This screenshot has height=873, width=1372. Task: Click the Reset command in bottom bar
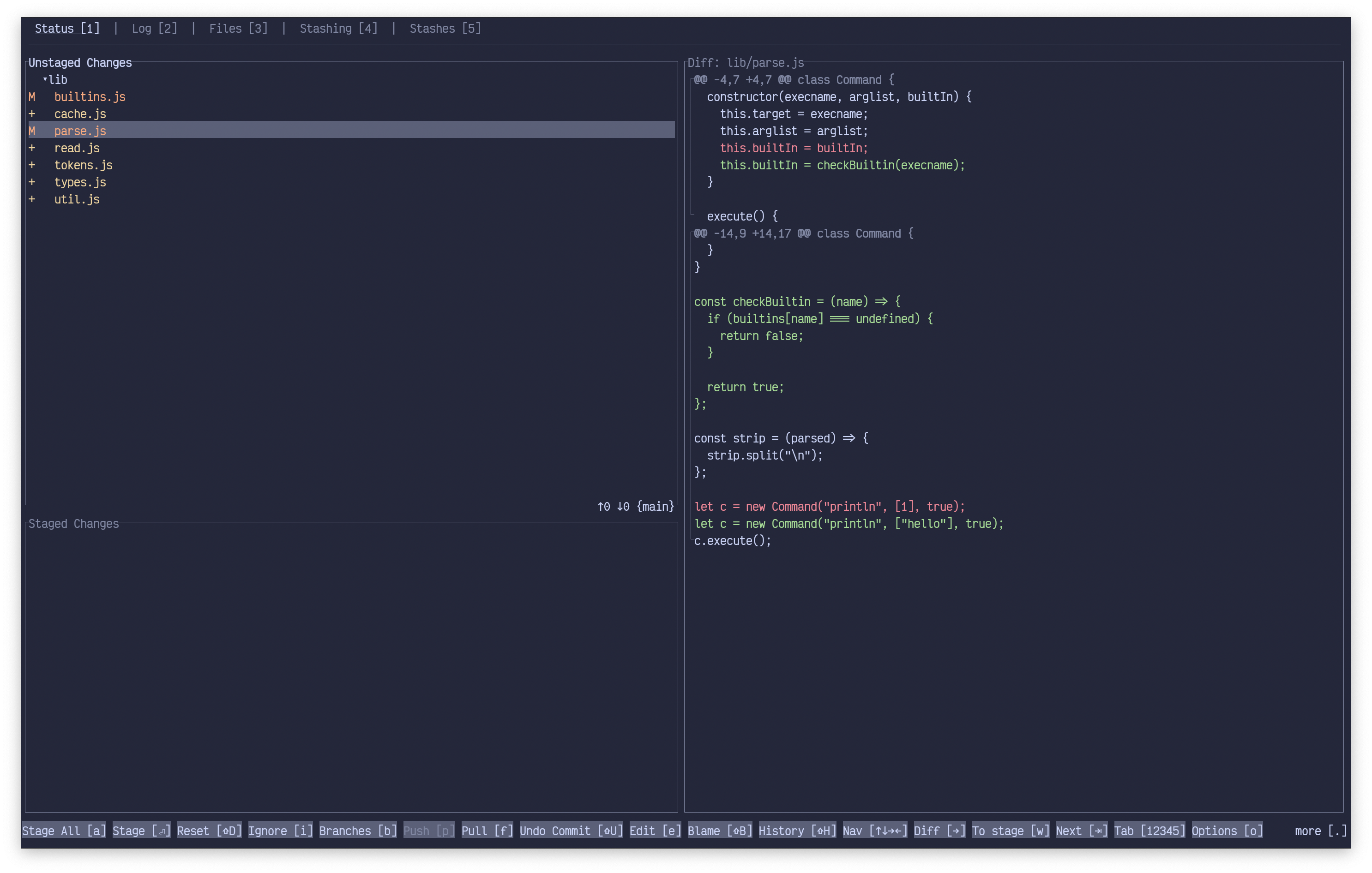point(209,831)
